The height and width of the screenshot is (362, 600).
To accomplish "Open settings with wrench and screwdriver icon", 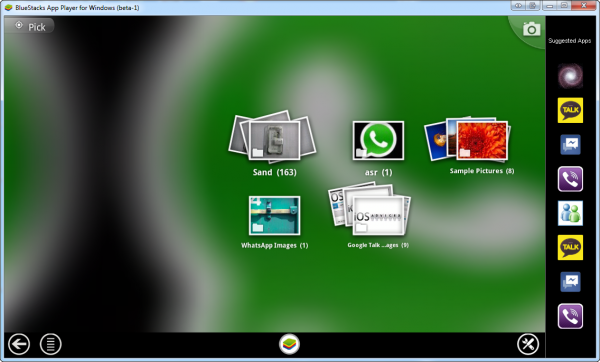I will tap(528, 344).
